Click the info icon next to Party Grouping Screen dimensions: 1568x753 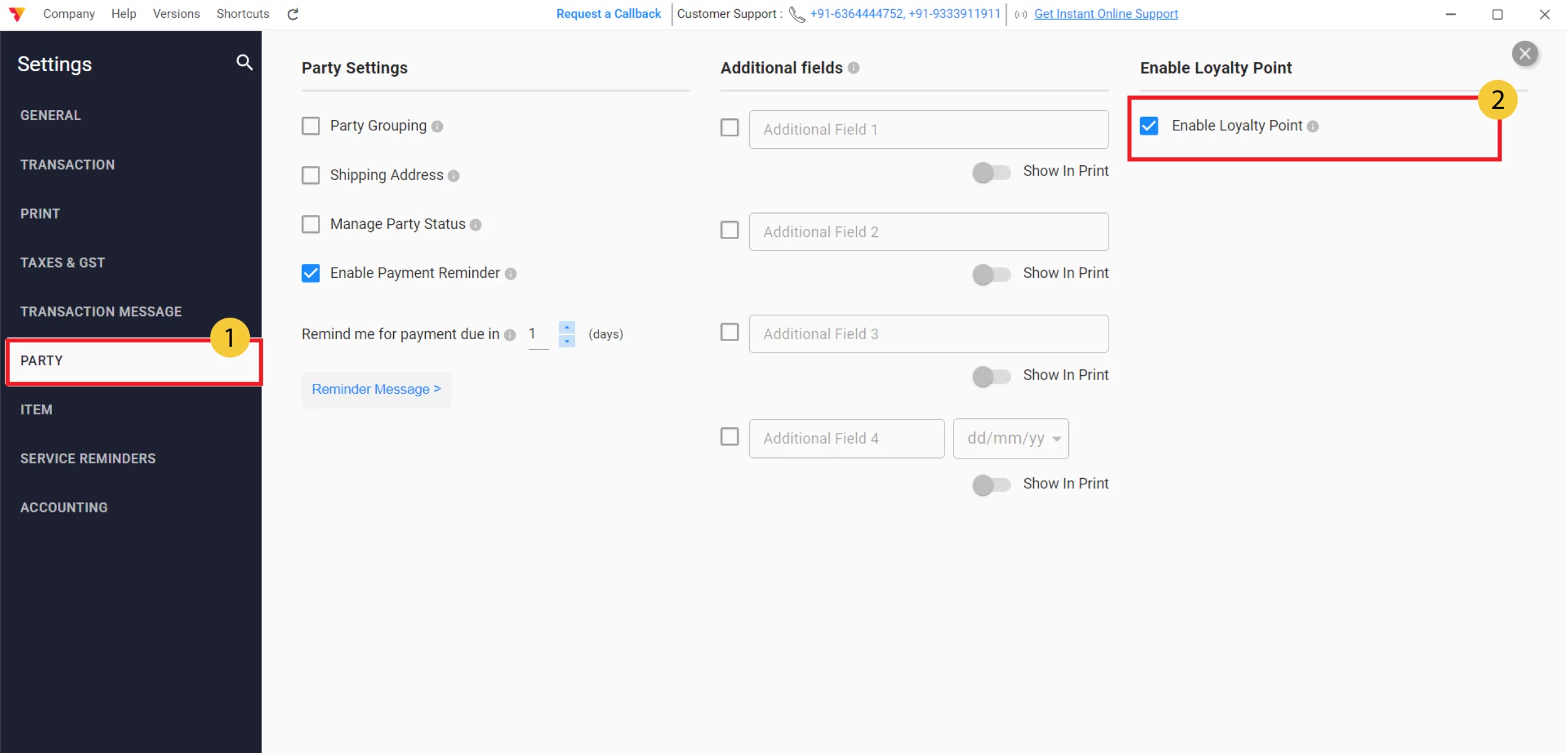pyautogui.click(x=437, y=126)
